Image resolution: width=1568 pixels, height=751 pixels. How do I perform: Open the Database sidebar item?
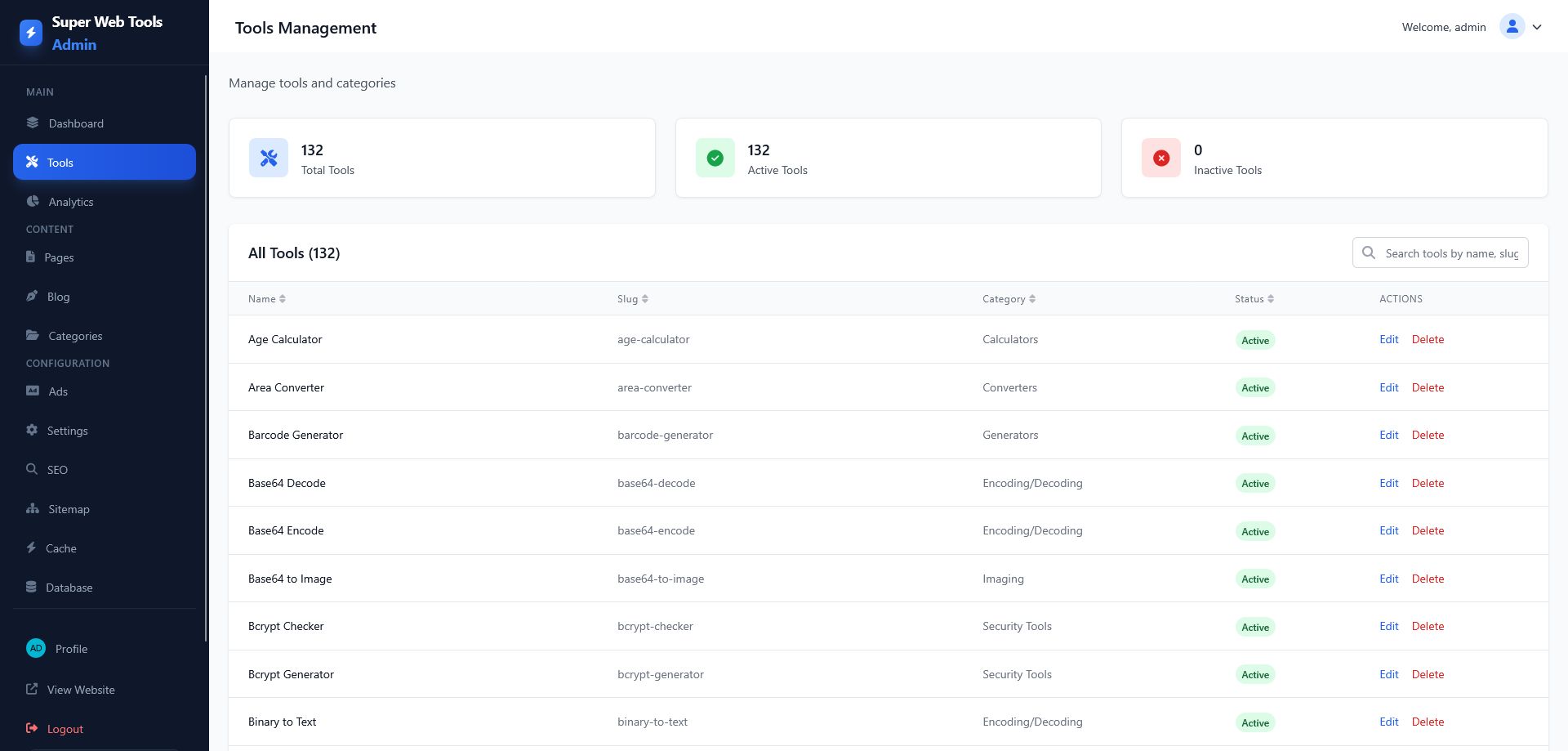point(105,588)
